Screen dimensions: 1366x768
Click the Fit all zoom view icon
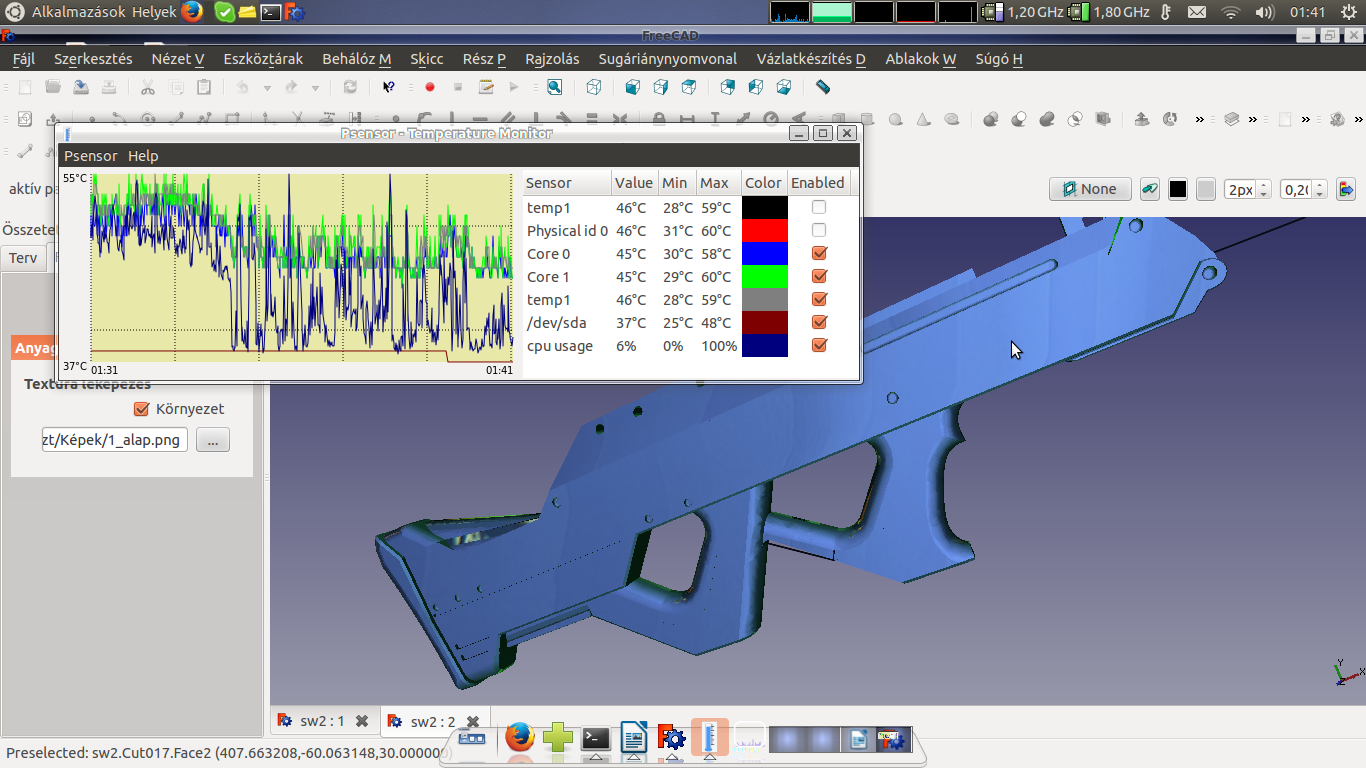tap(554, 87)
